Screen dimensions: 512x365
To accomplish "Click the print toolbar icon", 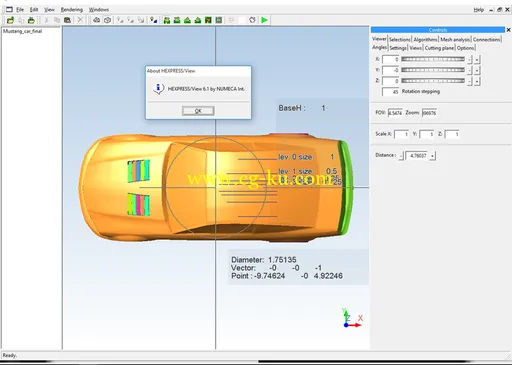I will (x=31, y=20).
